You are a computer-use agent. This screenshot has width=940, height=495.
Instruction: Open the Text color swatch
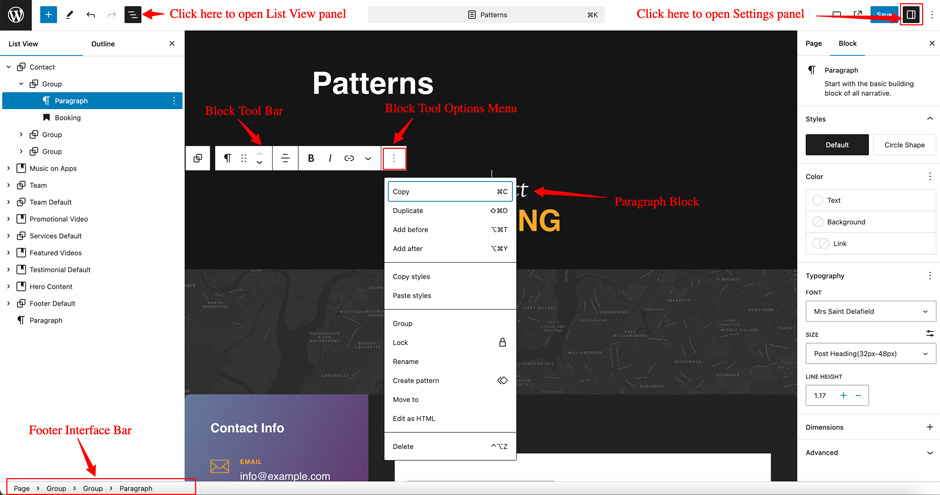click(x=818, y=200)
